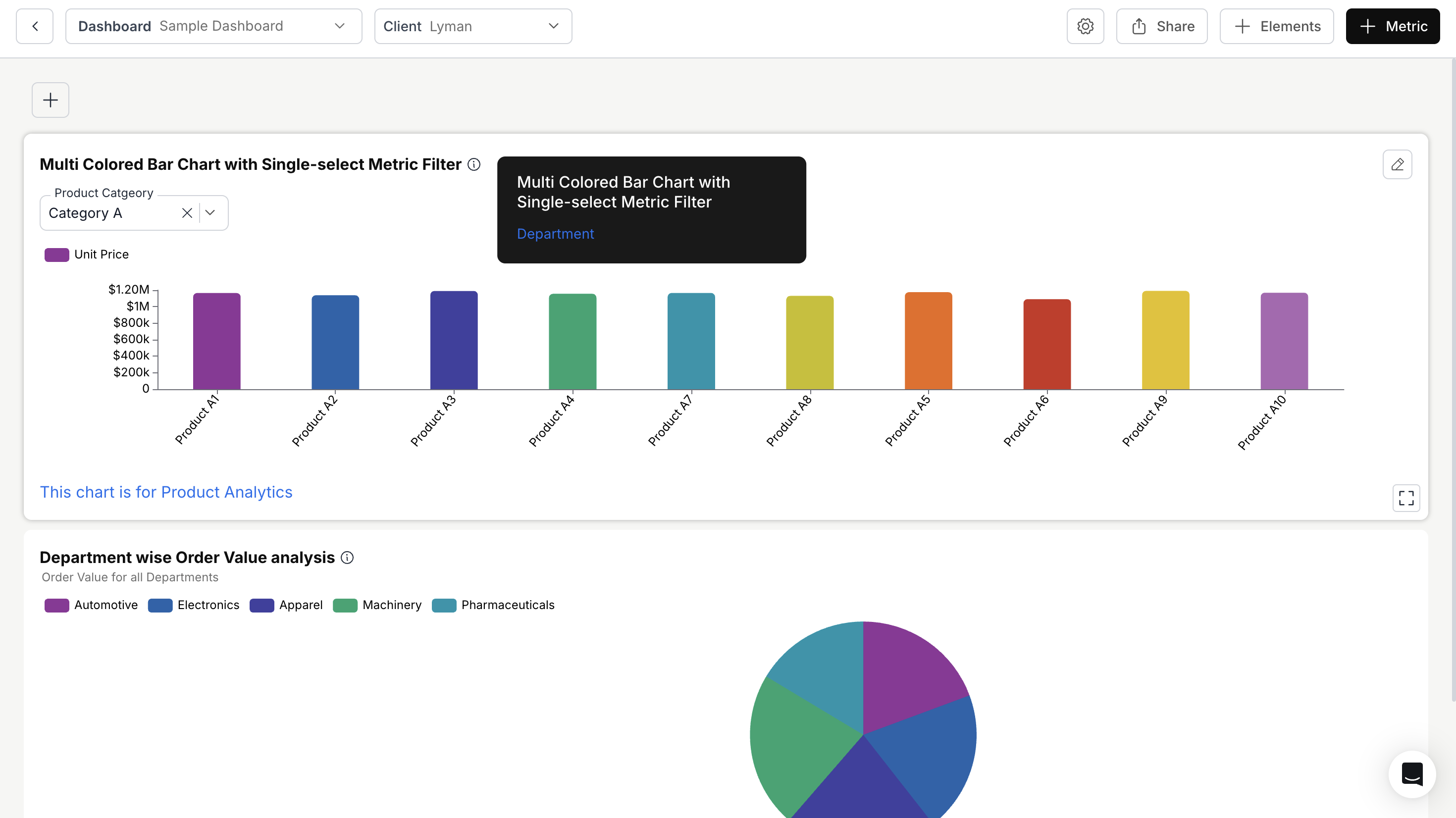Click the add plus button below header

pos(51,100)
